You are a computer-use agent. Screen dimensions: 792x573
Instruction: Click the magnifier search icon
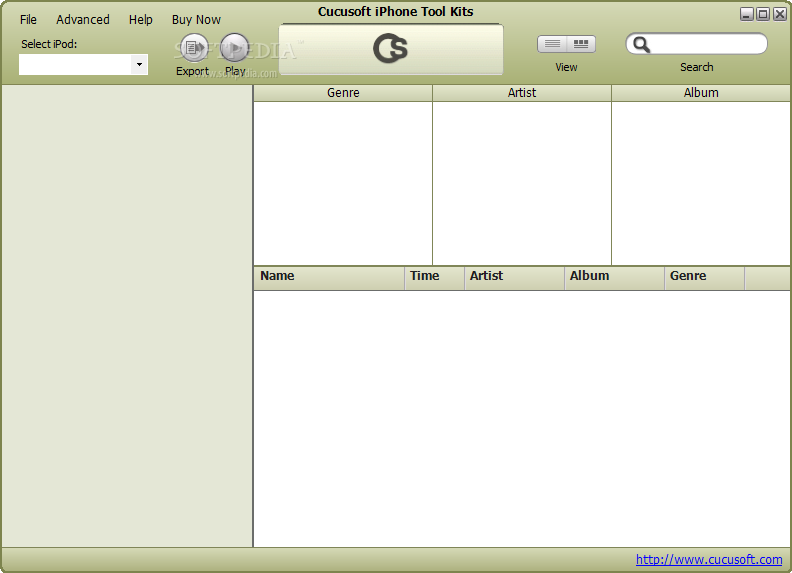point(641,44)
